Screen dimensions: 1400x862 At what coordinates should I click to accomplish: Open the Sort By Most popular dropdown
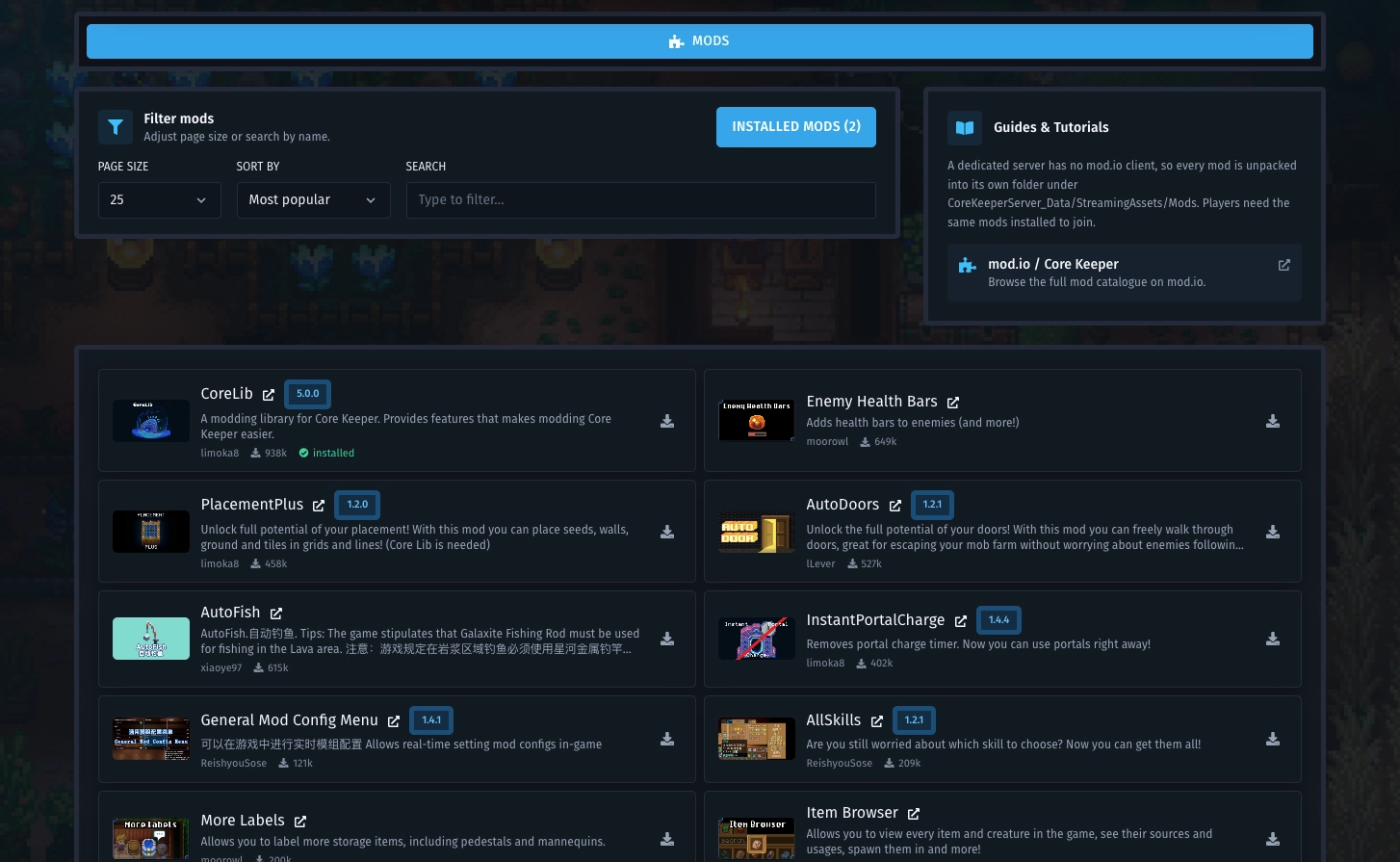[x=314, y=200]
